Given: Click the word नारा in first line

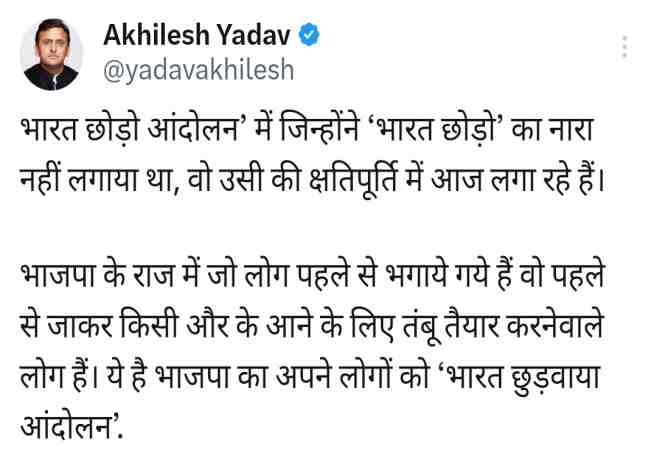Looking at the screenshot, I should click(x=571, y=130).
